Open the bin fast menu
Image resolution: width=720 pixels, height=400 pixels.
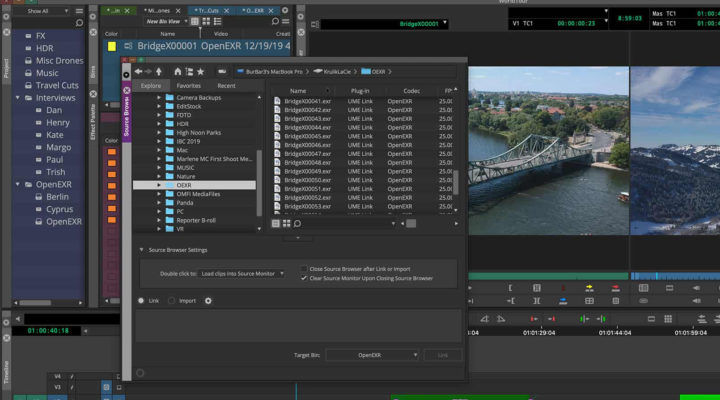[x=286, y=22]
